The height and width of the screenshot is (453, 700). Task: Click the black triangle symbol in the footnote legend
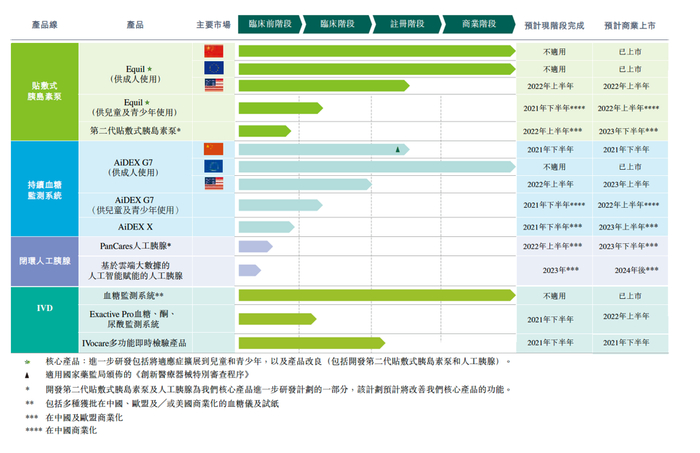[x=27, y=375]
